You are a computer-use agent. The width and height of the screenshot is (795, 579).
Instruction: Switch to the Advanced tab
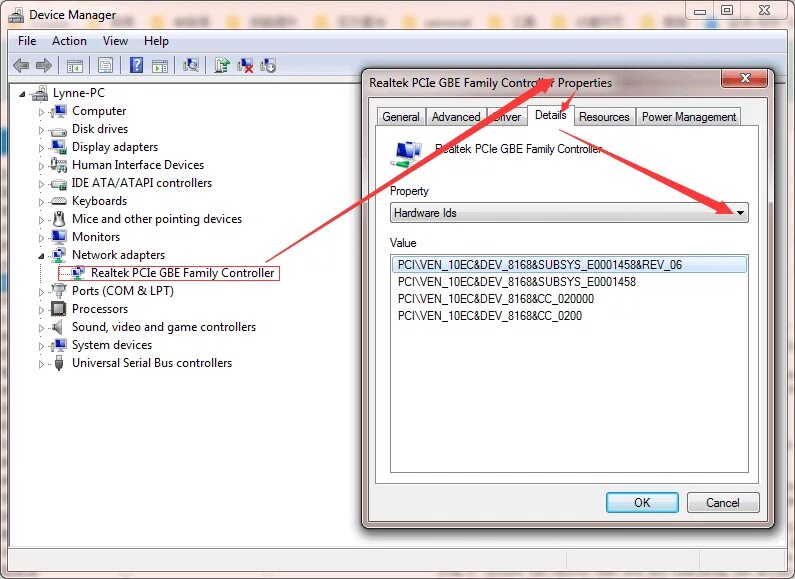pyautogui.click(x=456, y=117)
